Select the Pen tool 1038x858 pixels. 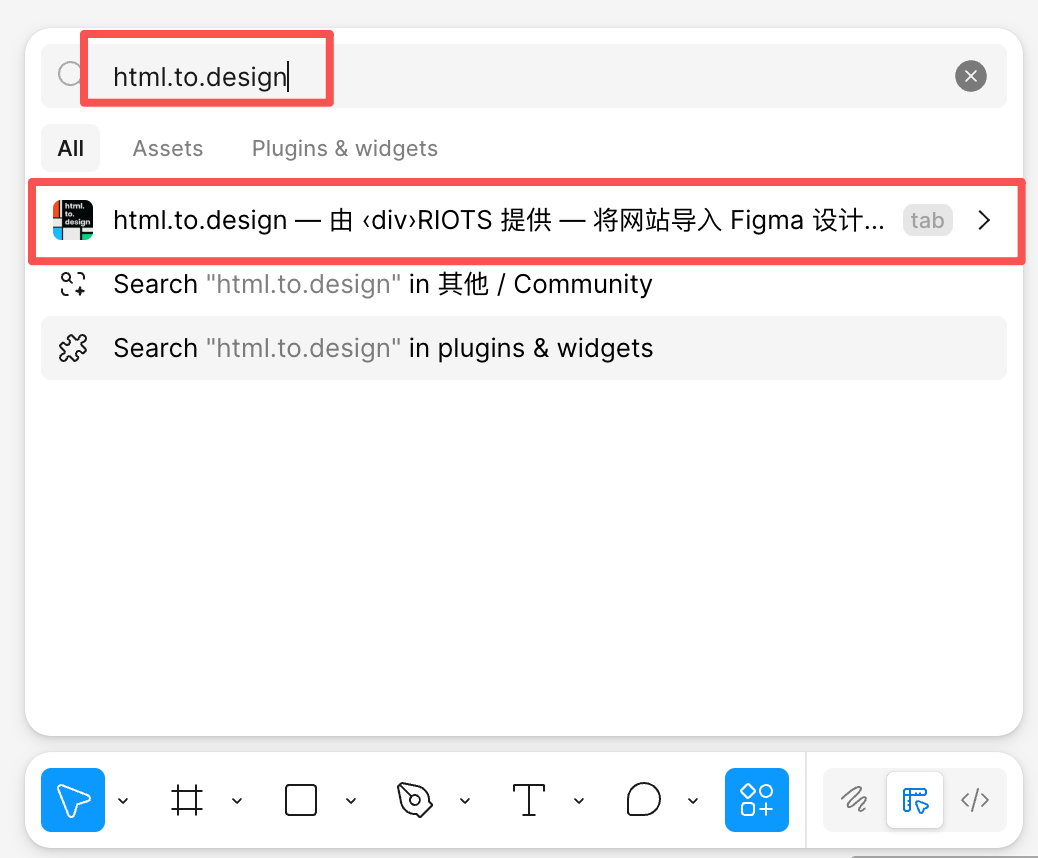414,800
